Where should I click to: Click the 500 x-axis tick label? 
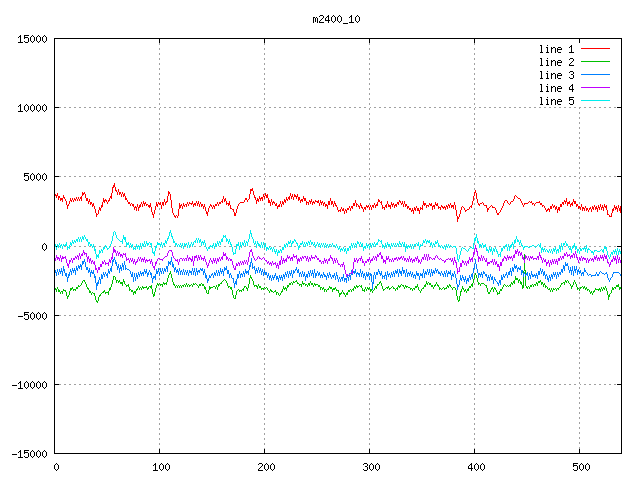click(x=580, y=467)
